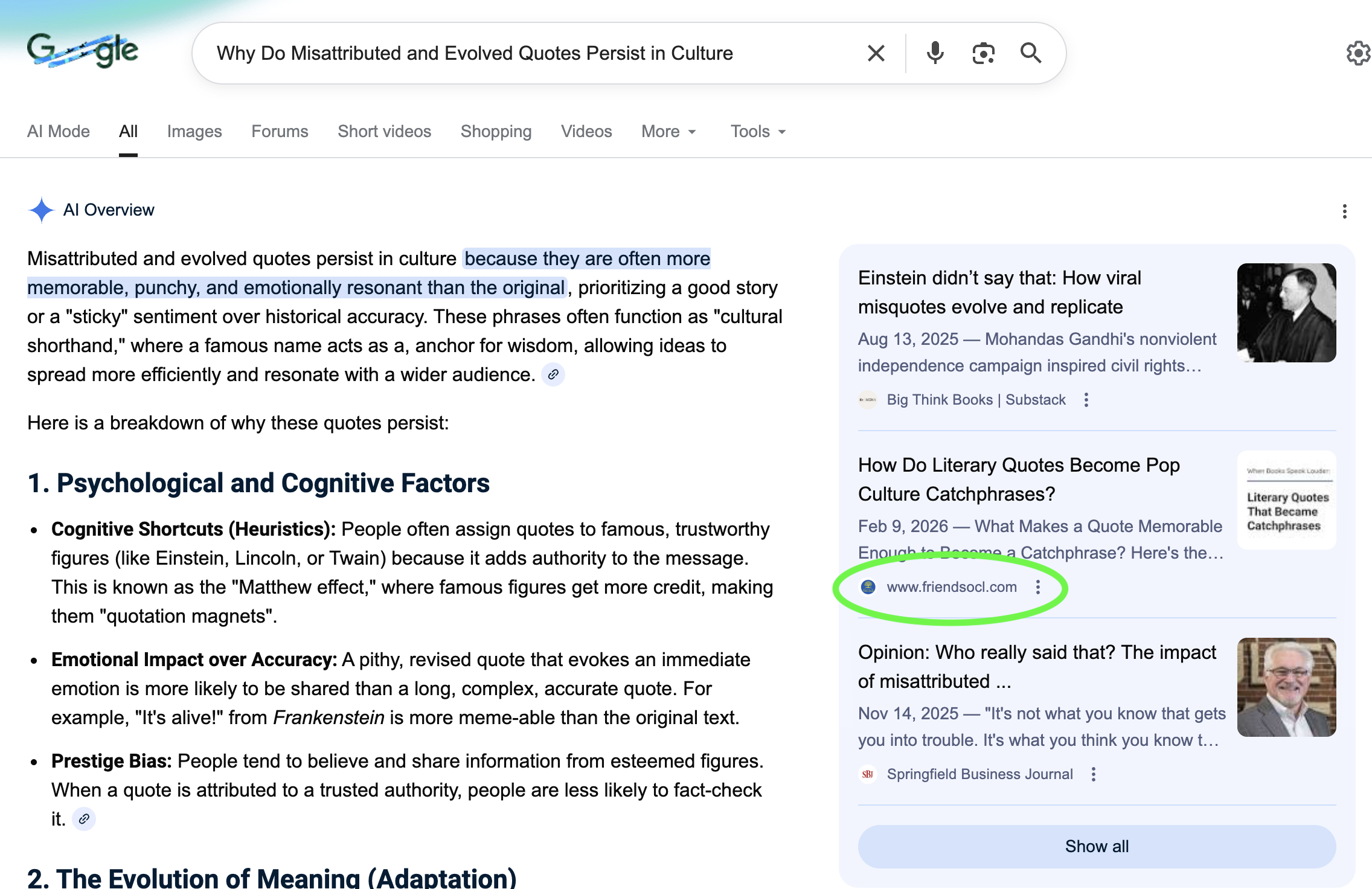Open options for Big Think Books source
The image size is (1372, 889).
1086,400
